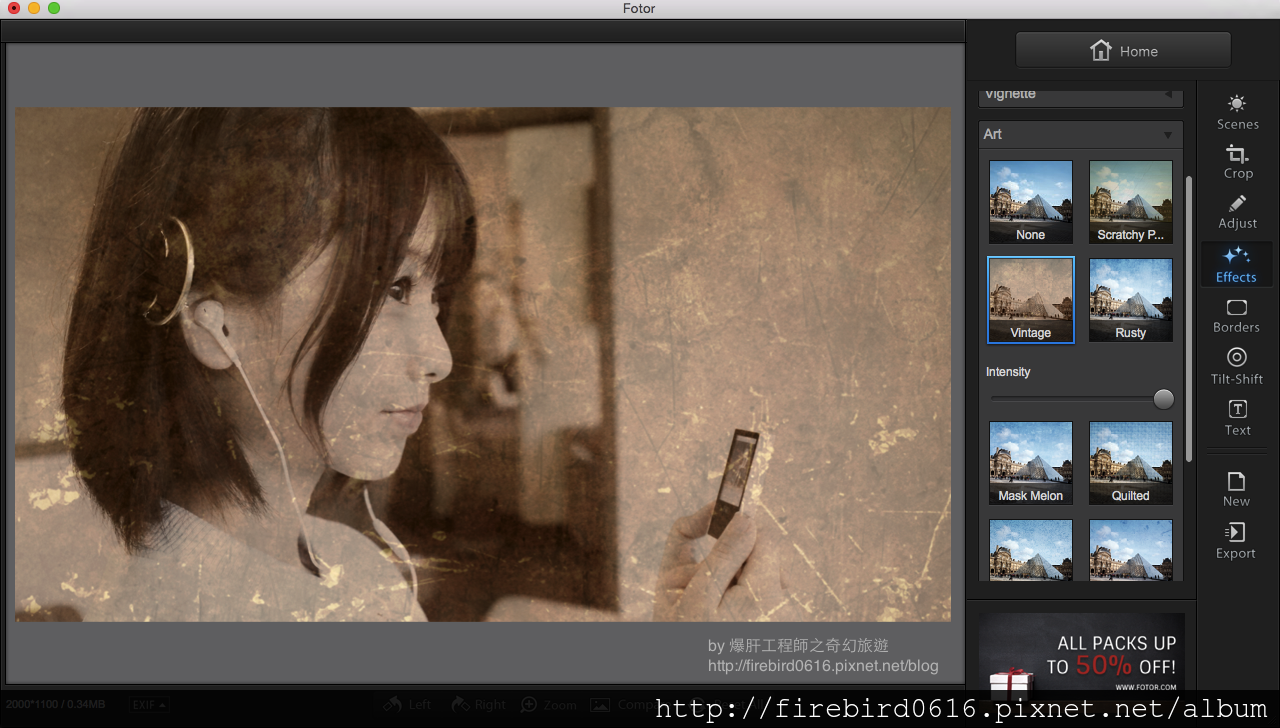
Task: Open the Scenes panel
Action: pos(1237,112)
